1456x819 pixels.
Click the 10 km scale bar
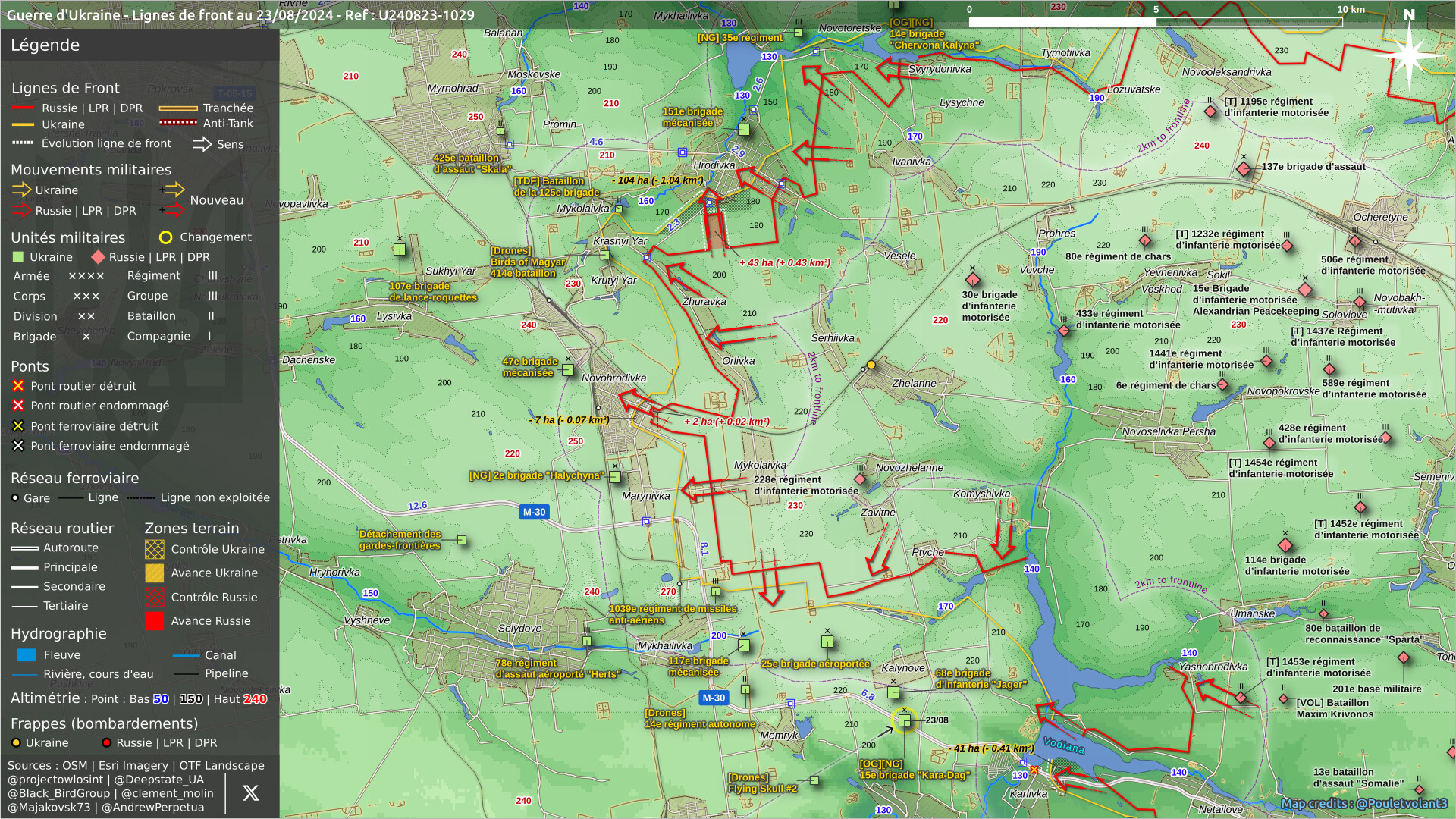(1156, 22)
